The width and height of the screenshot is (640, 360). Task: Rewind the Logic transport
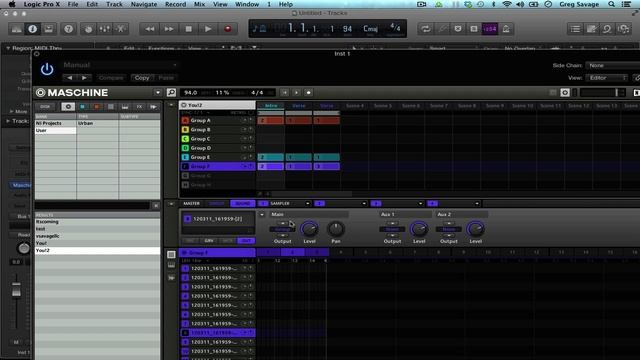coord(149,29)
